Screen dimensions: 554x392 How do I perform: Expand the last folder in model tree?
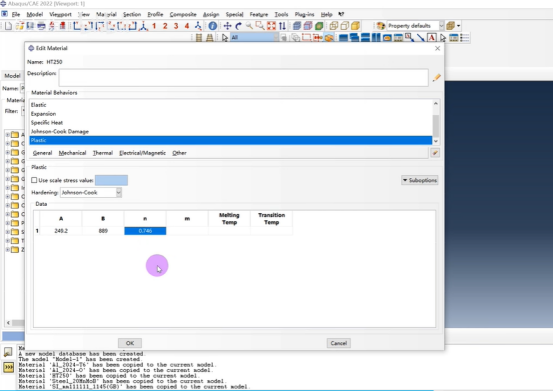pyautogui.click(x=7, y=250)
